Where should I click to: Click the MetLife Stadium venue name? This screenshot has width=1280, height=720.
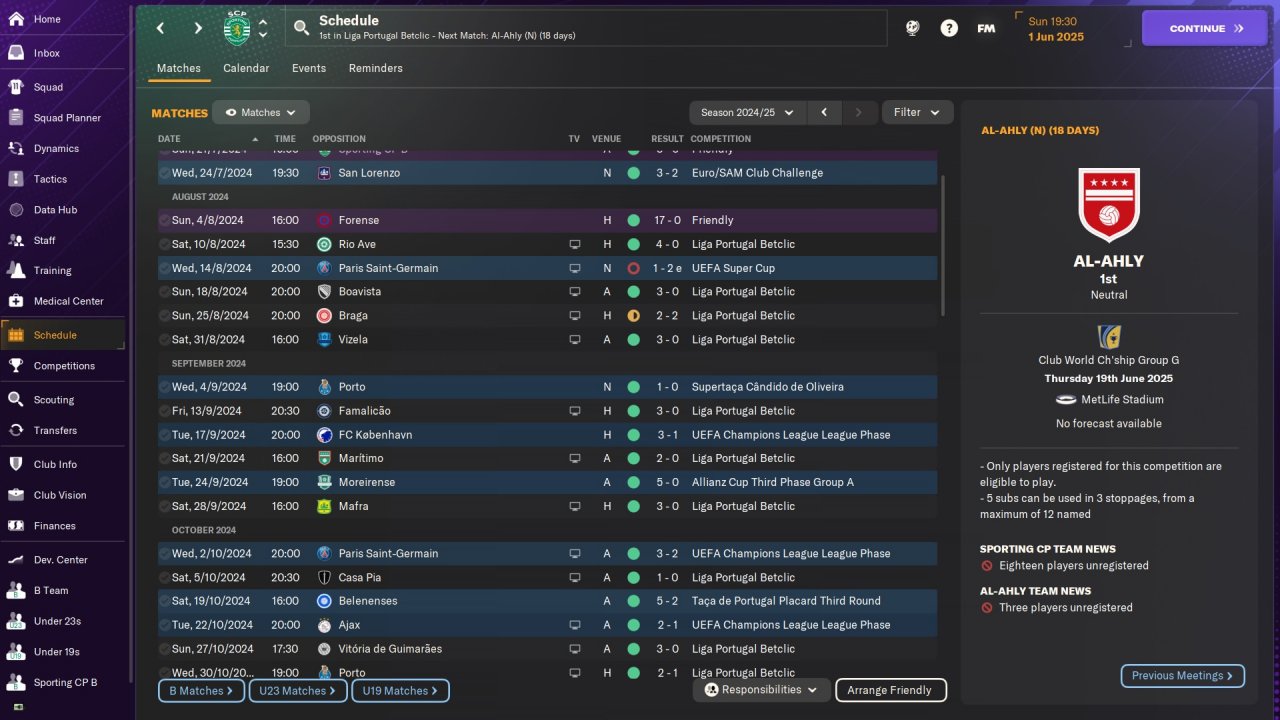[x=1120, y=400]
